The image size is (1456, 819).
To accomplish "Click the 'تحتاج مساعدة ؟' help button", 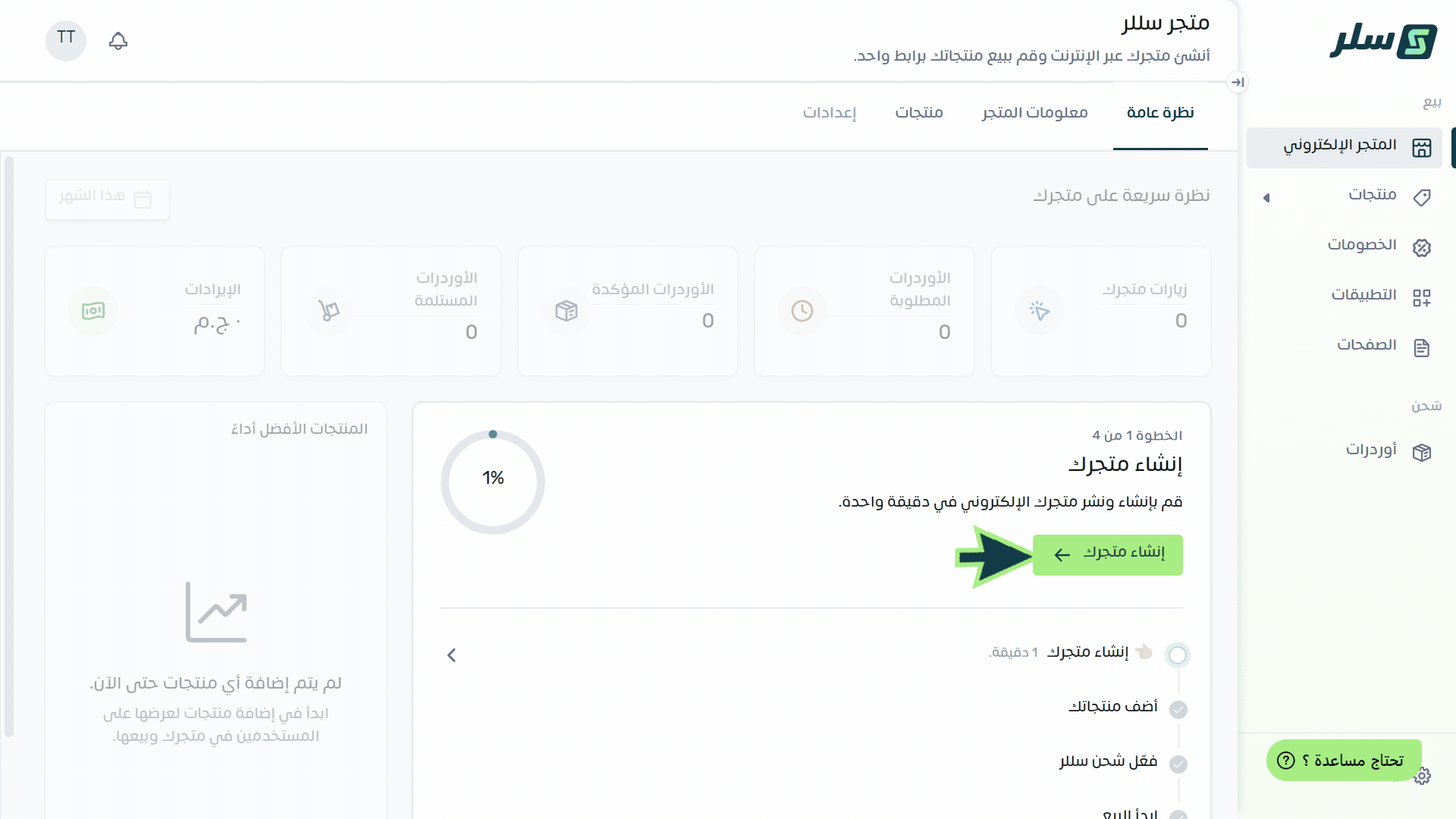I will coord(1343,760).
